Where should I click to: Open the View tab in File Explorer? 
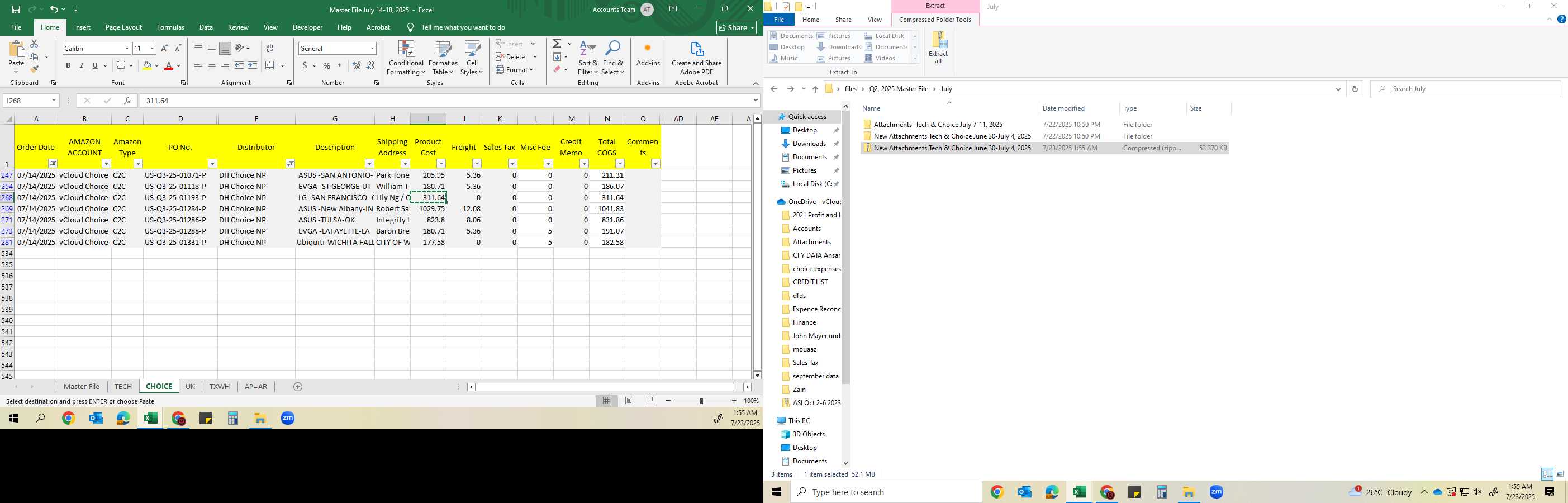(x=875, y=20)
